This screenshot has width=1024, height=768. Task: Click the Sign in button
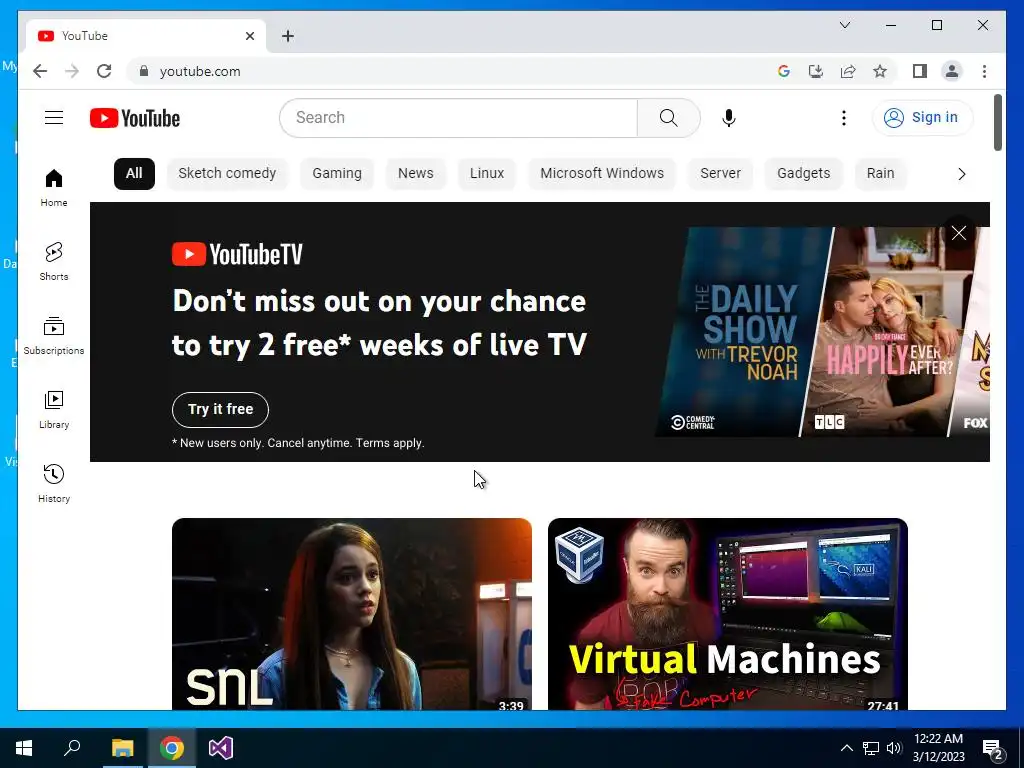point(922,118)
